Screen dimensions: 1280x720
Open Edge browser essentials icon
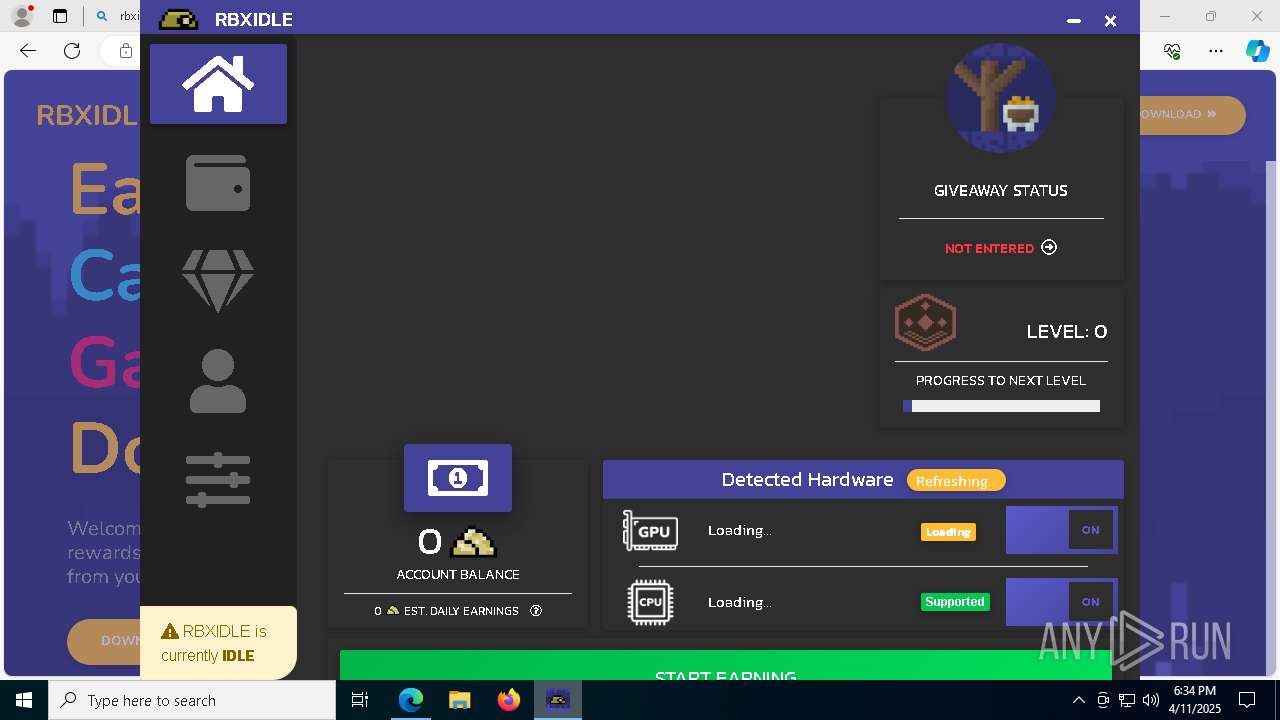1173,51
